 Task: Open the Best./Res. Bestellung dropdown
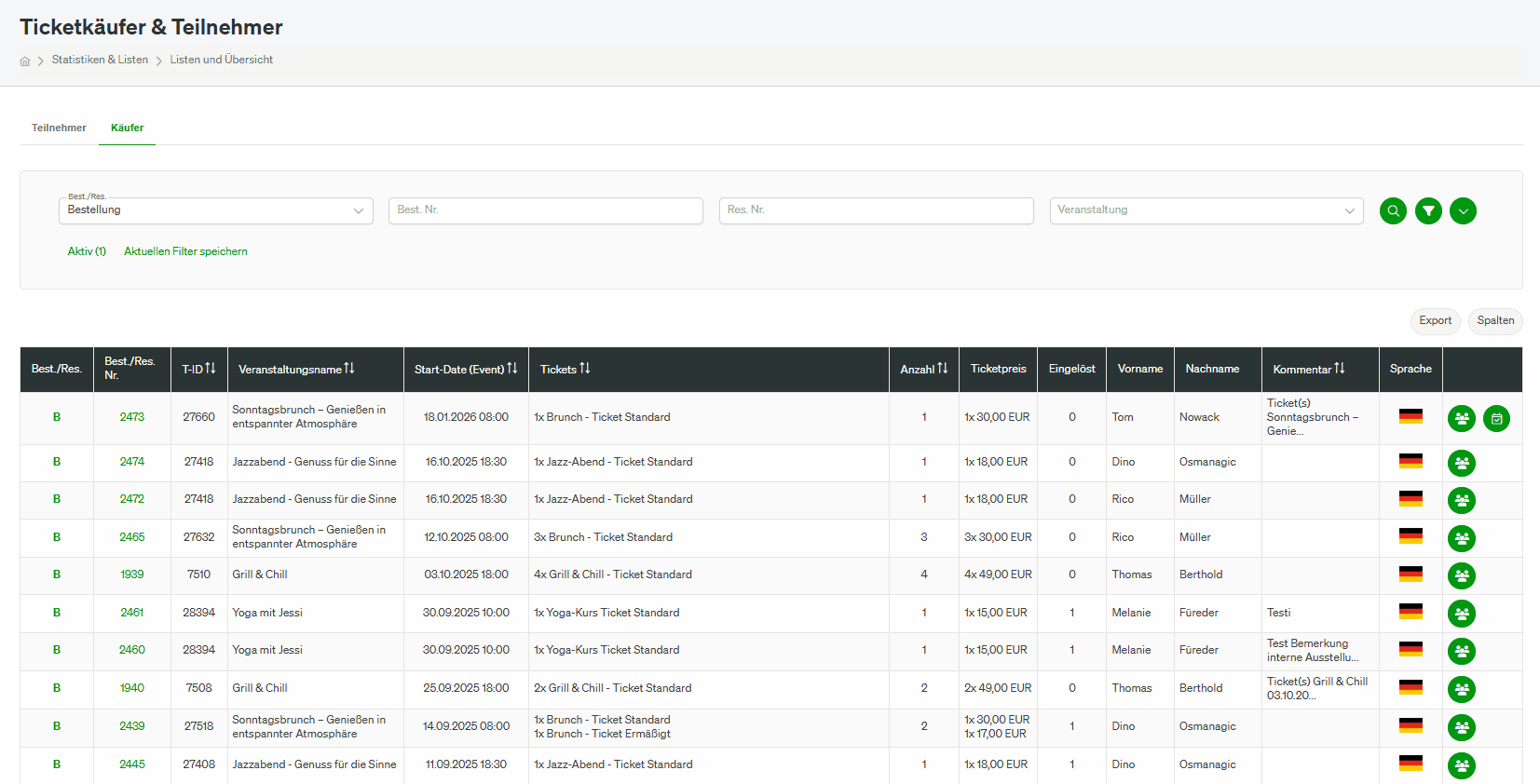216,210
